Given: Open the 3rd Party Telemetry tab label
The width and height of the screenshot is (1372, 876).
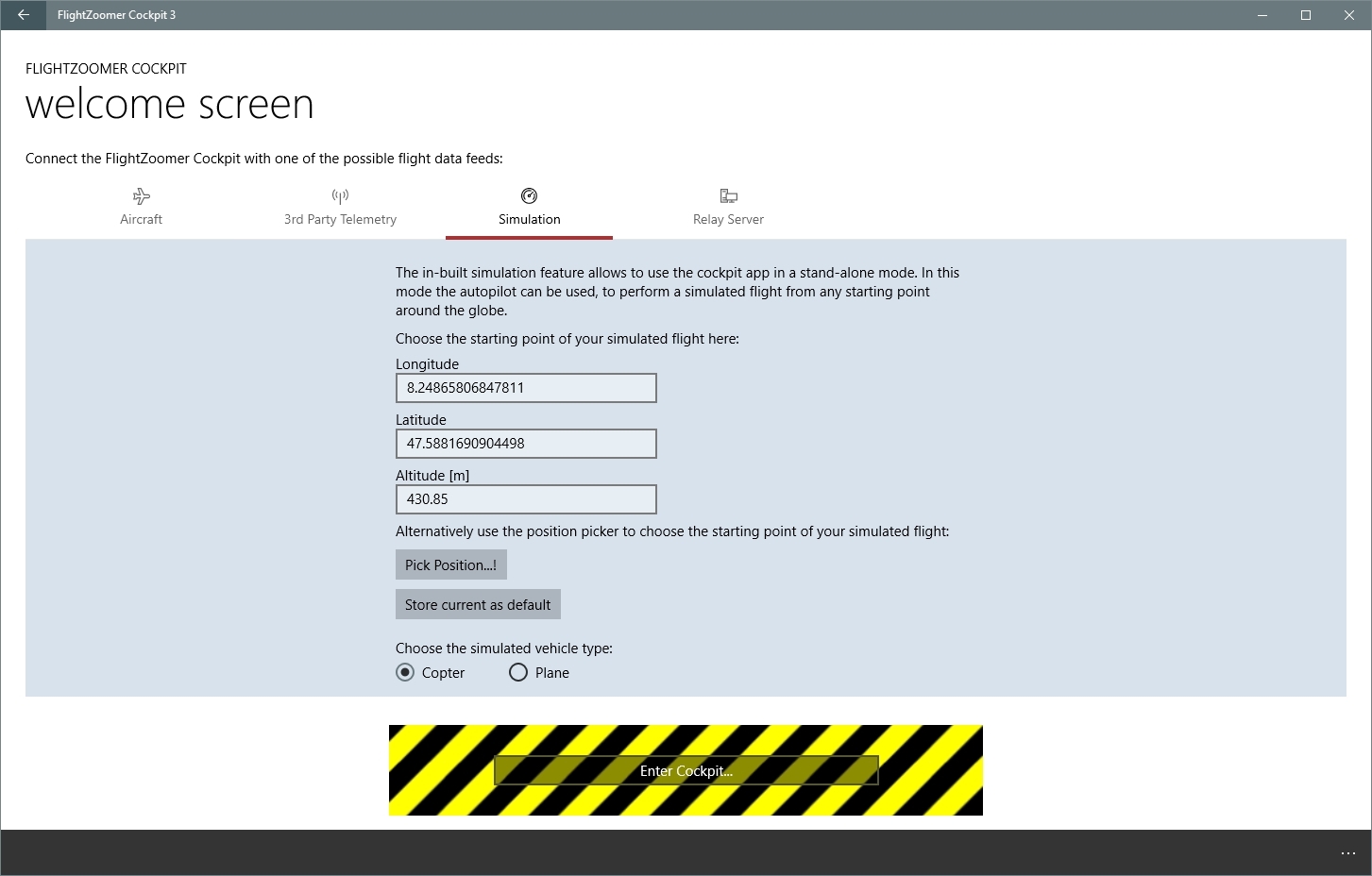Looking at the screenshot, I should (340, 219).
